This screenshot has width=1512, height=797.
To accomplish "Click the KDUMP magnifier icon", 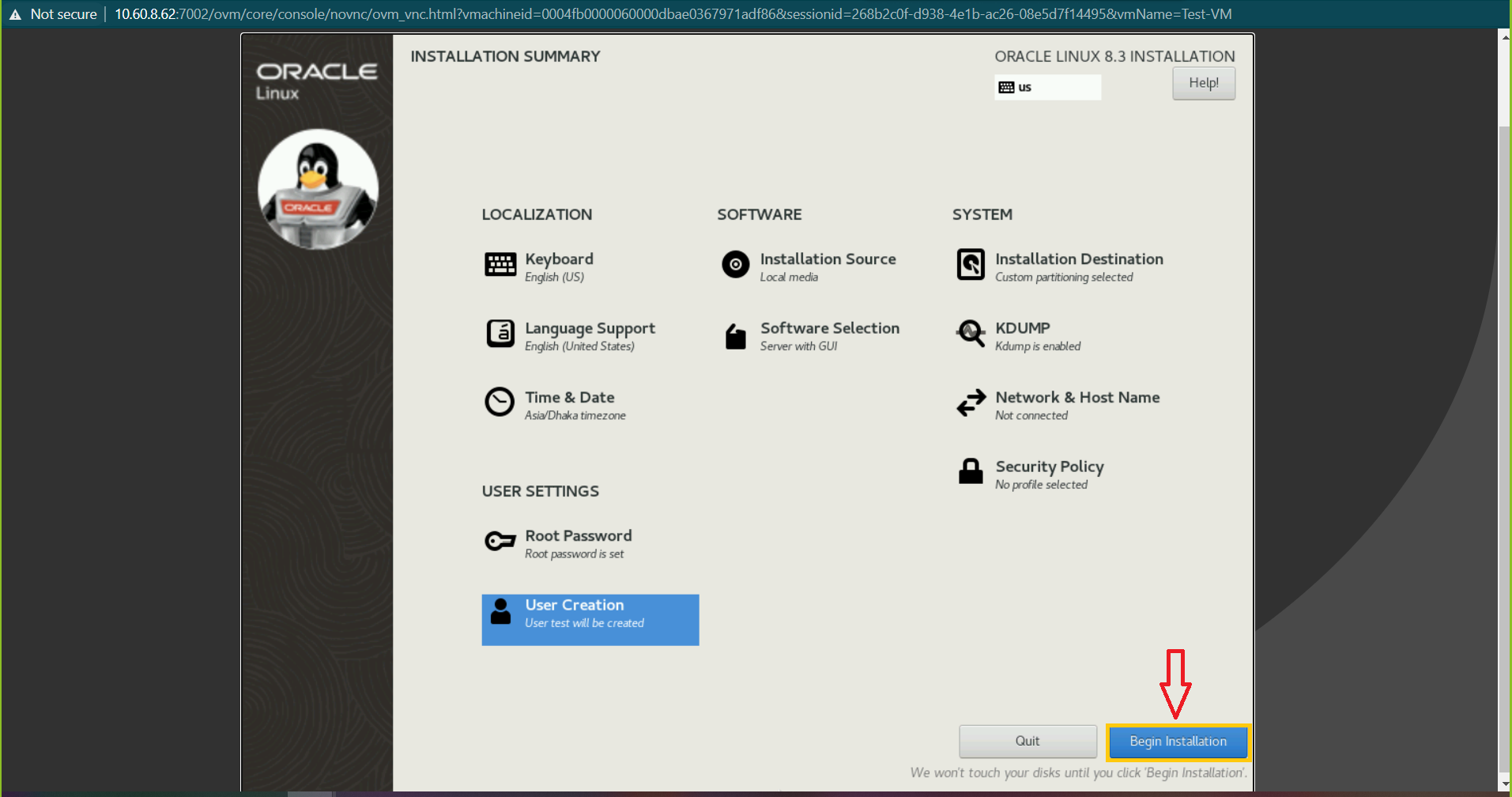I will tap(971, 334).
